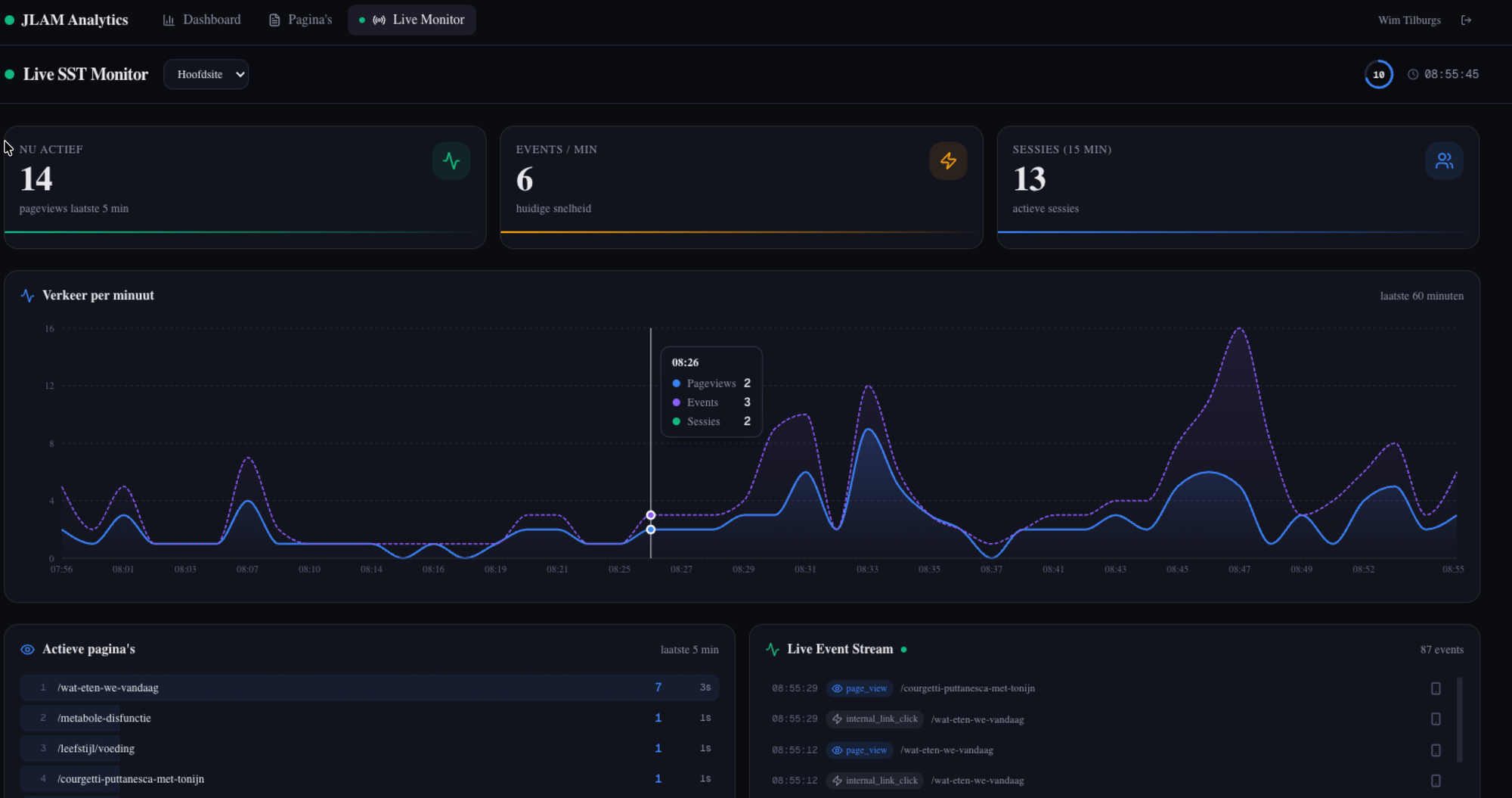
Task: Click the lightning icon on the Events/Min card
Action: pyautogui.click(x=948, y=160)
